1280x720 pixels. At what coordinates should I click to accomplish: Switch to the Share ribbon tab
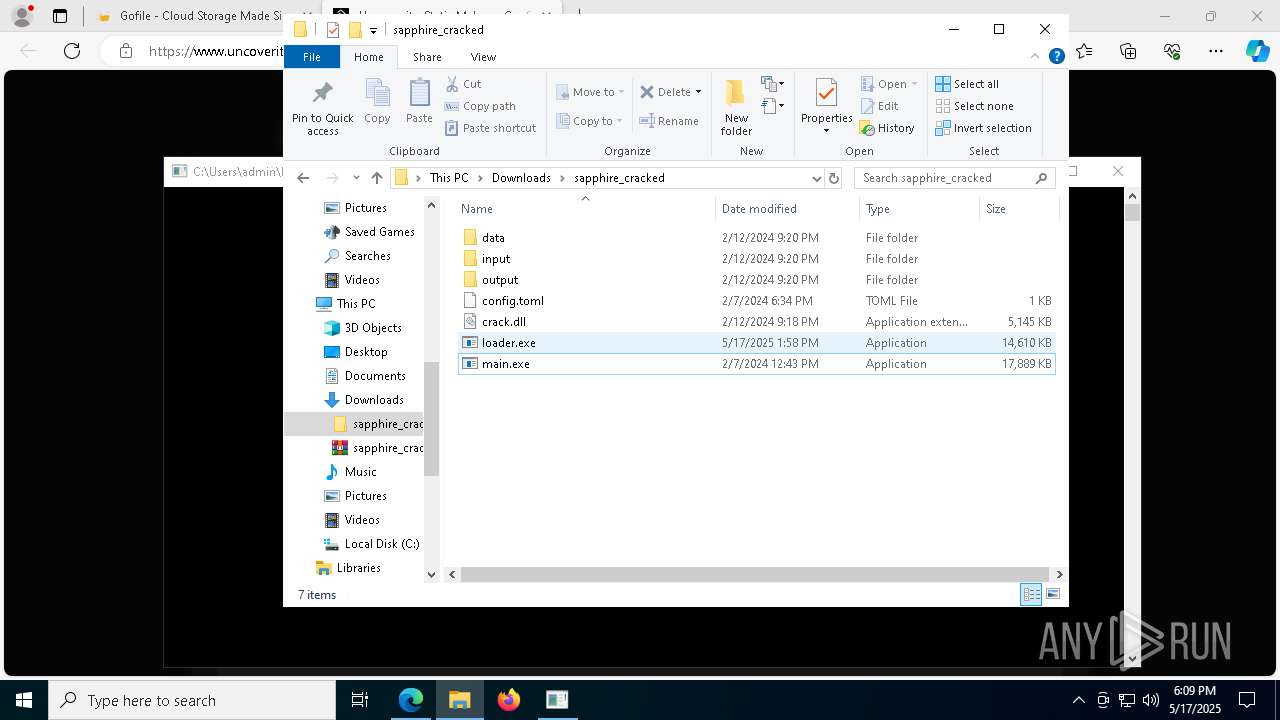click(x=427, y=57)
